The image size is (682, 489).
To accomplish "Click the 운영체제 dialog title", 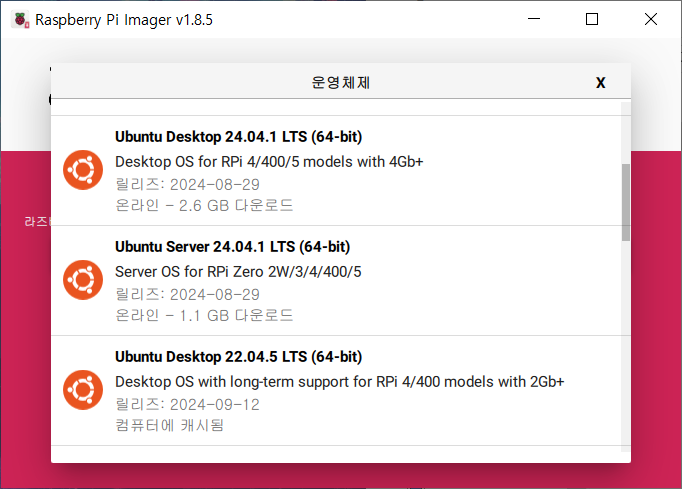I will point(341,83).
